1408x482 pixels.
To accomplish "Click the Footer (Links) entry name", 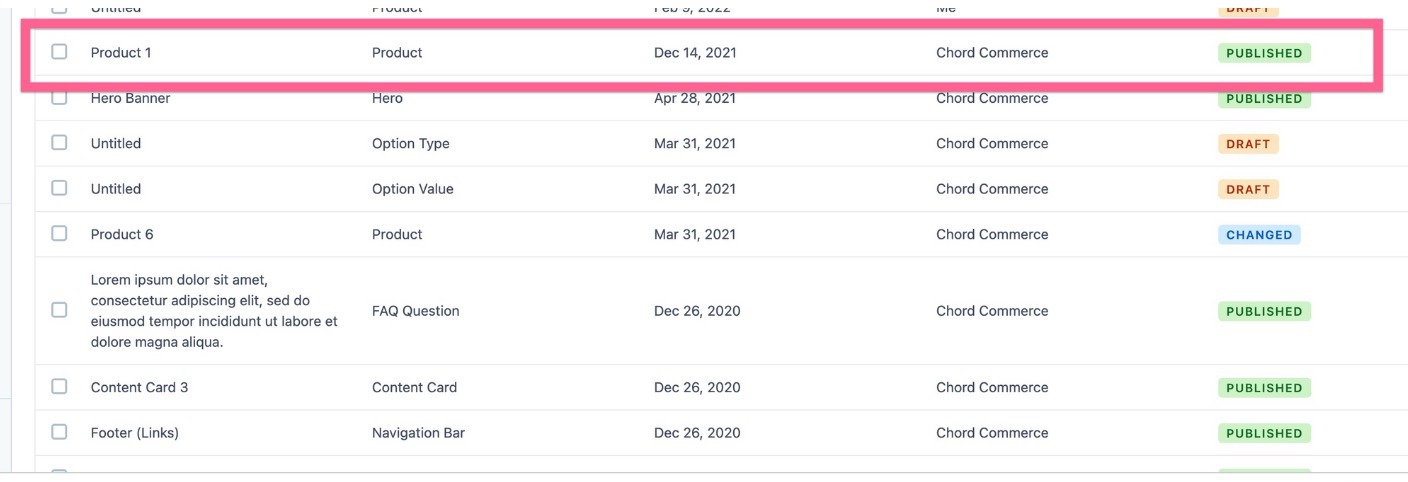I will tap(135, 433).
